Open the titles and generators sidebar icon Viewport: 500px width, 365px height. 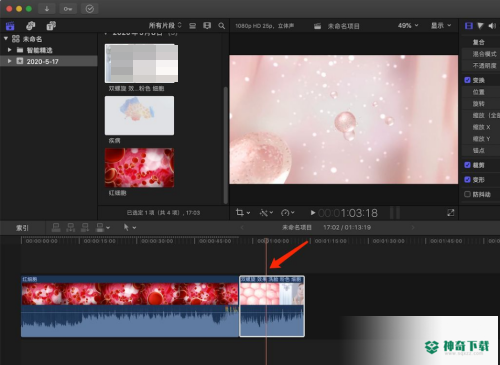[51, 26]
